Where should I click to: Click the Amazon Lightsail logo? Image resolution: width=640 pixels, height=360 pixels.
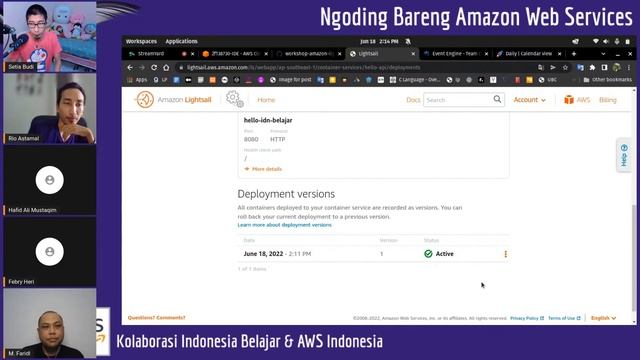[173, 100]
